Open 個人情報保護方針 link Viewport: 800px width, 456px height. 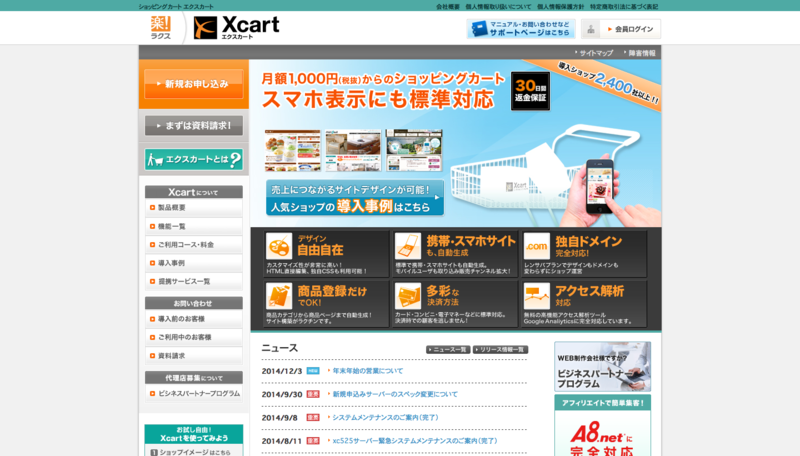560,7
